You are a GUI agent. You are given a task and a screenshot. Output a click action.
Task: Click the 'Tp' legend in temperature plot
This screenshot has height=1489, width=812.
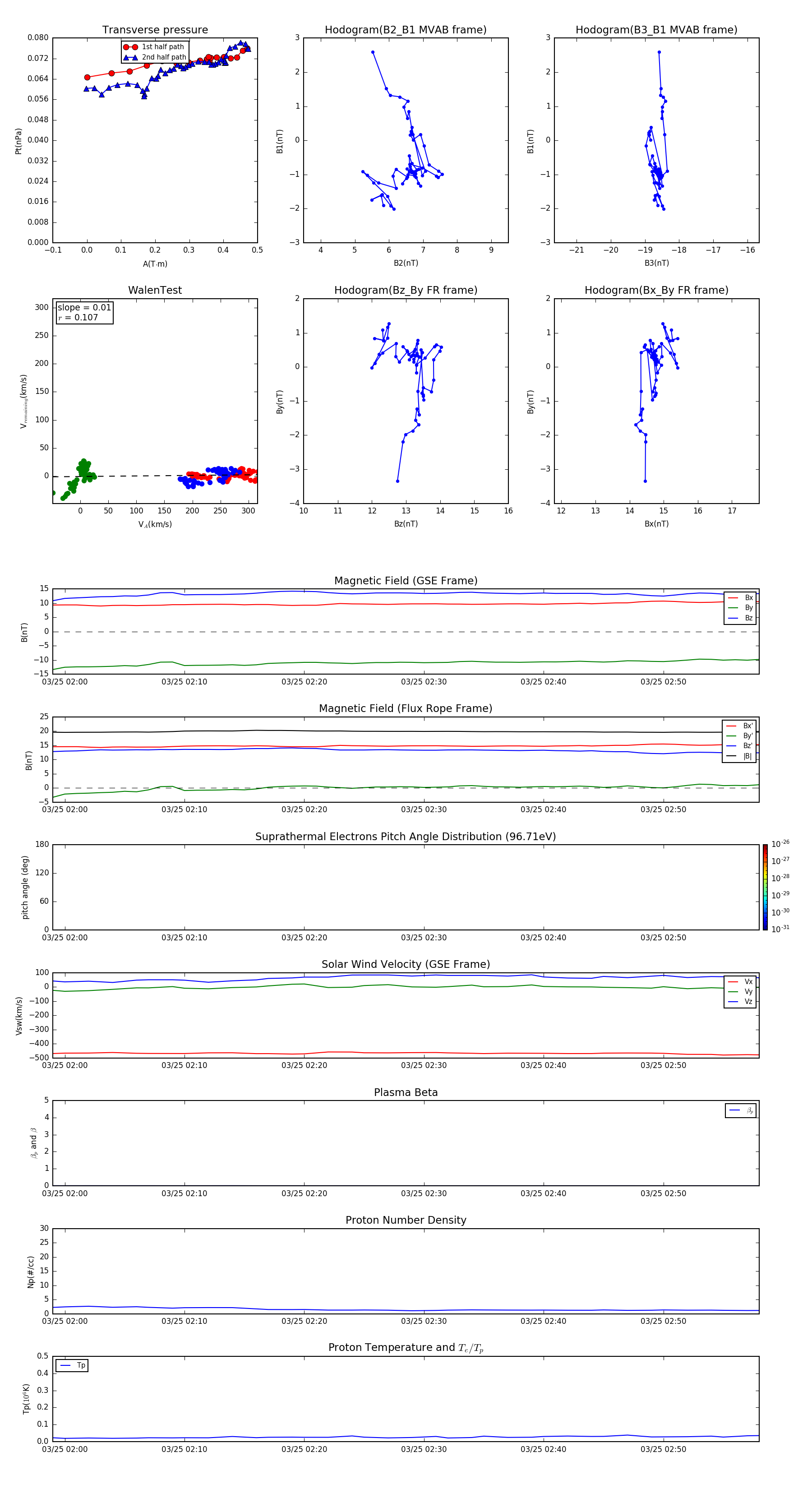[72, 1365]
